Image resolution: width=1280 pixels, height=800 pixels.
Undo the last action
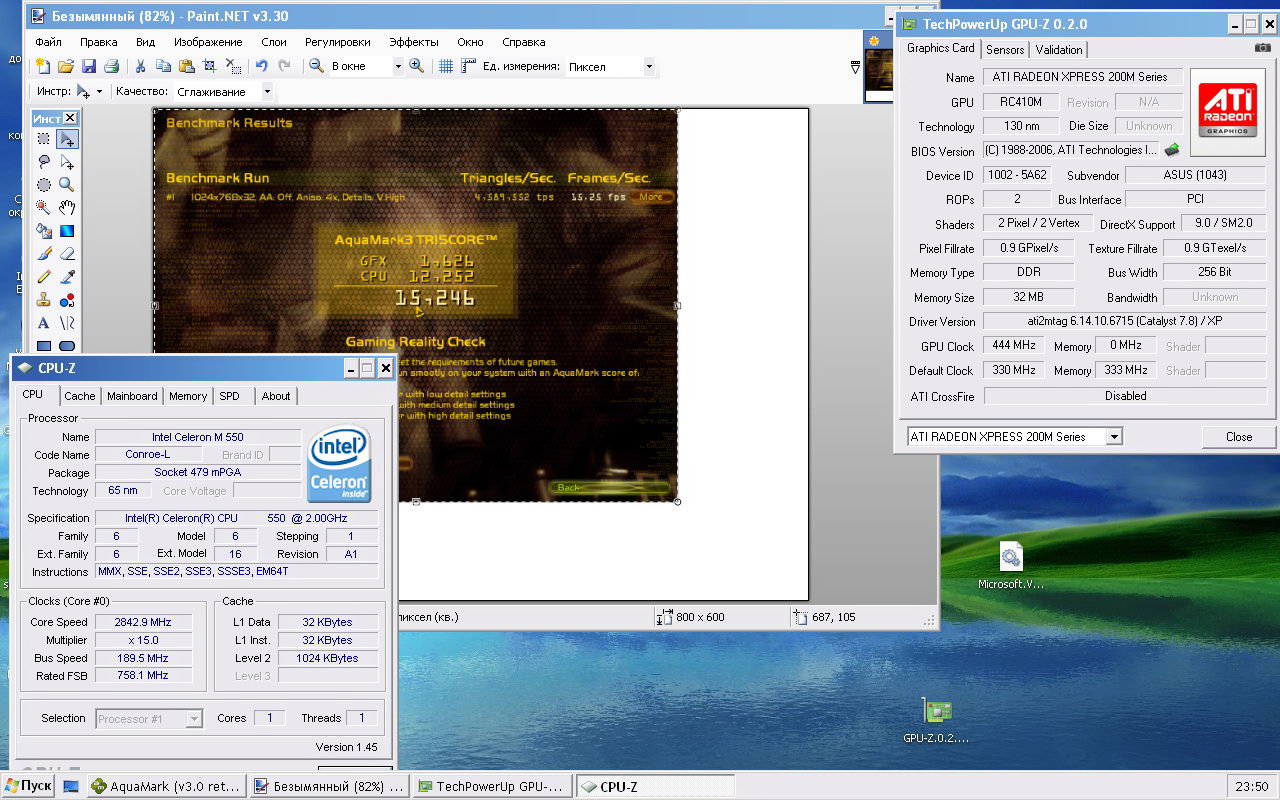pos(262,66)
